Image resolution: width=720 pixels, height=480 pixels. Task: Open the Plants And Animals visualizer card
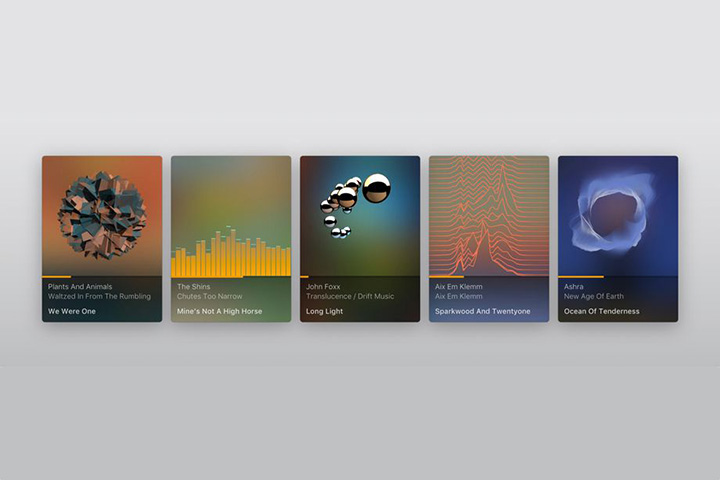pyautogui.click(x=102, y=239)
